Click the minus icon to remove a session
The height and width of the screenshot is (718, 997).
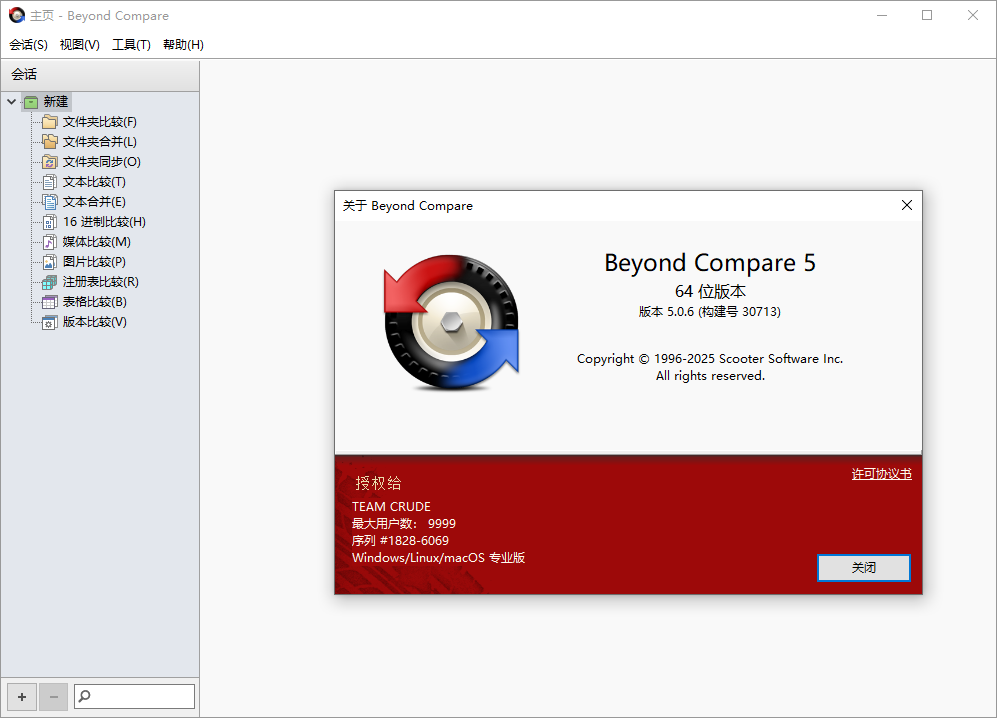[53, 696]
